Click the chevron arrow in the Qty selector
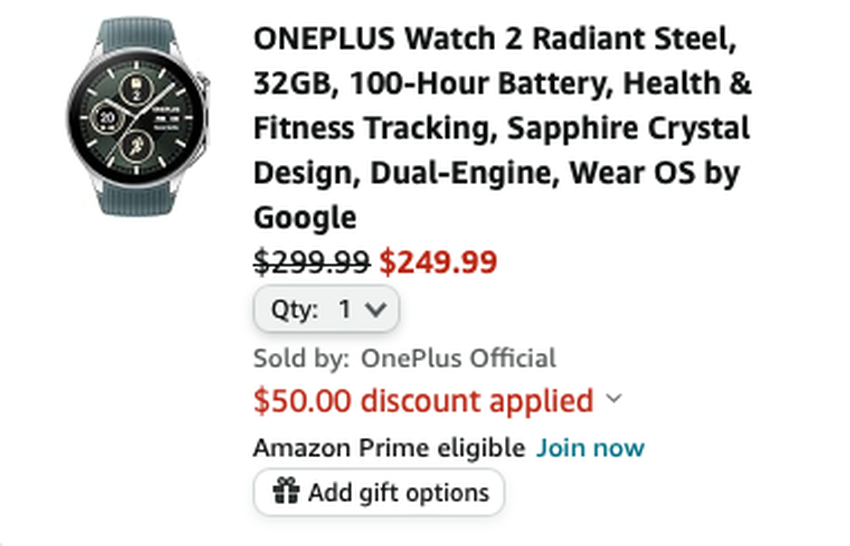The image size is (850, 546). pyautogui.click(x=376, y=310)
